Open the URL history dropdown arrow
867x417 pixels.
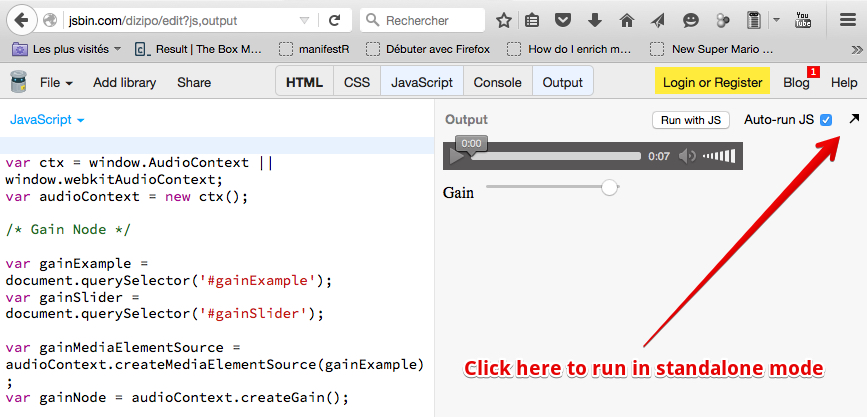(304, 21)
